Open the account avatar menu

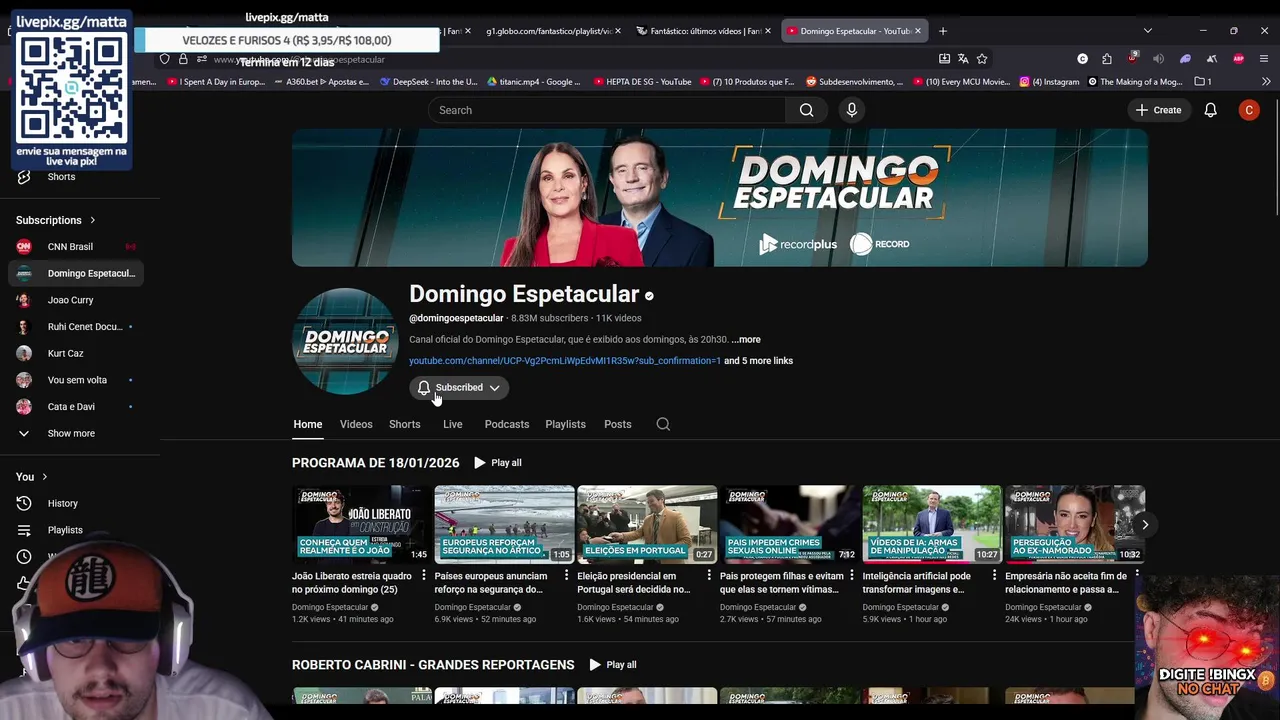pyautogui.click(x=1249, y=110)
